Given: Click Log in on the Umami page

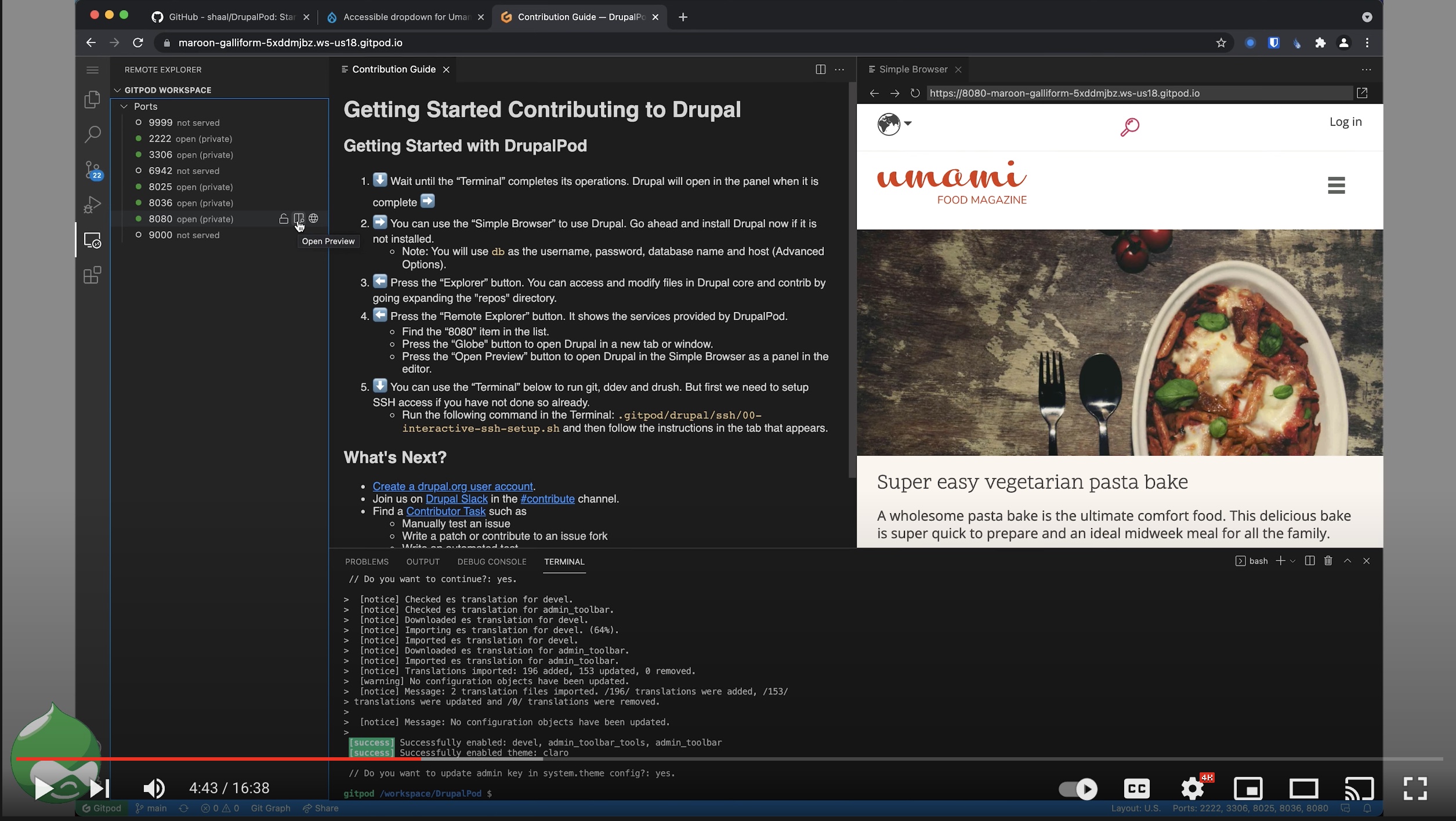Looking at the screenshot, I should click(1346, 122).
